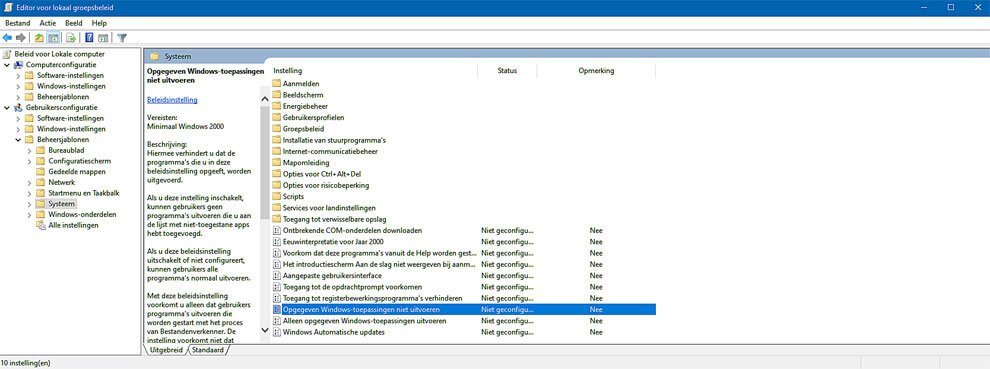Click the Aanmelden folder icon
Viewport: 990px width, 369px height.
(x=277, y=83)
